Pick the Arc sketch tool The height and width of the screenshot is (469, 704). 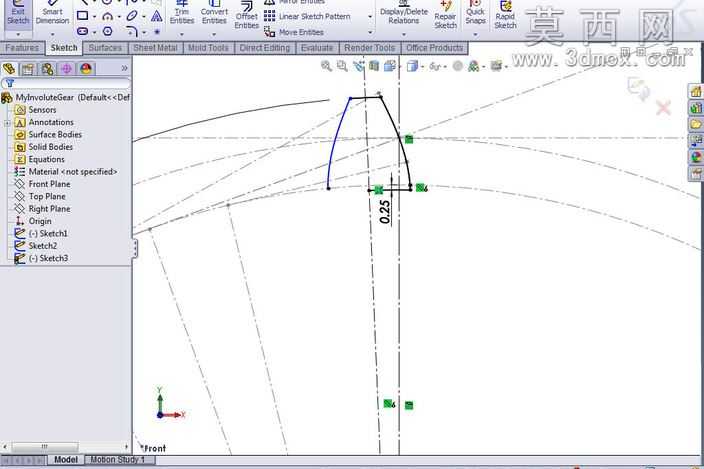click(x=107, y=17)
